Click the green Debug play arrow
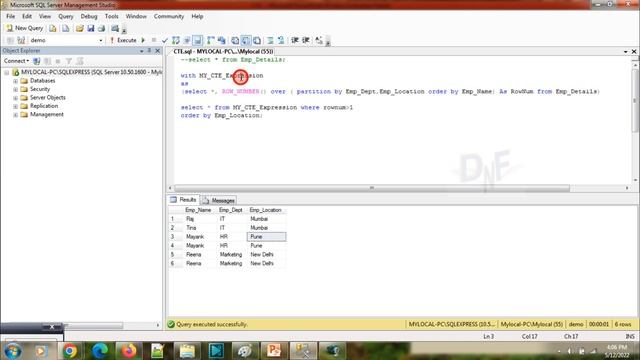The width and height of the screenshot is (640, 360). tap(143, 40)
